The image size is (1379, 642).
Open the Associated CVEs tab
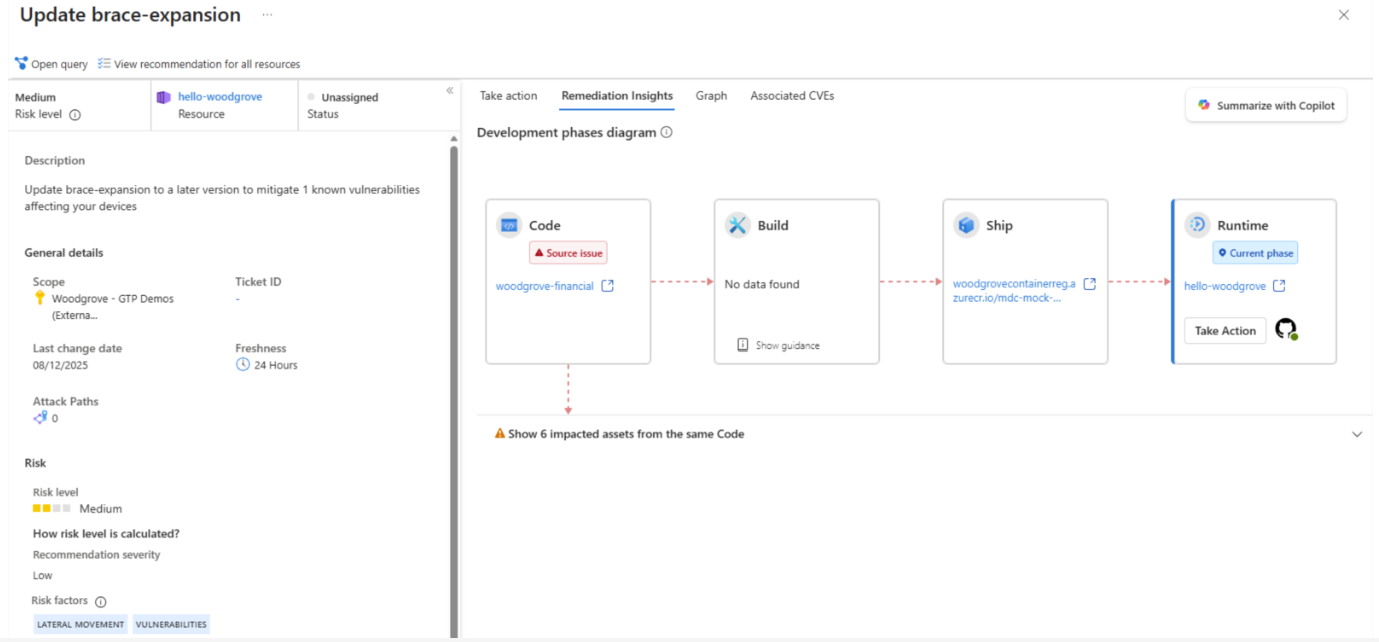click(792, 96)
